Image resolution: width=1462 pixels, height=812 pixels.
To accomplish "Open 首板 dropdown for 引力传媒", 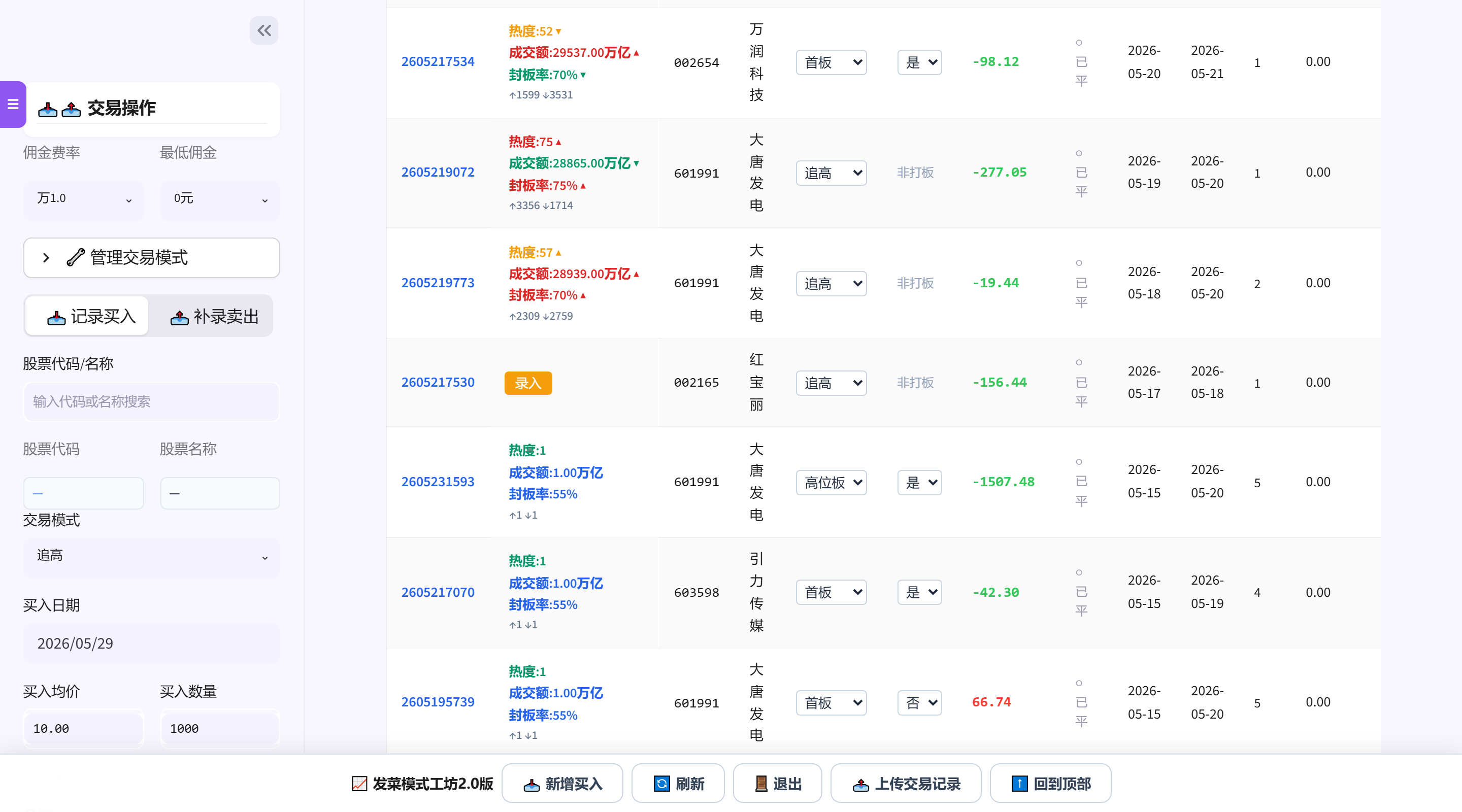I will (x=831, y=592).
